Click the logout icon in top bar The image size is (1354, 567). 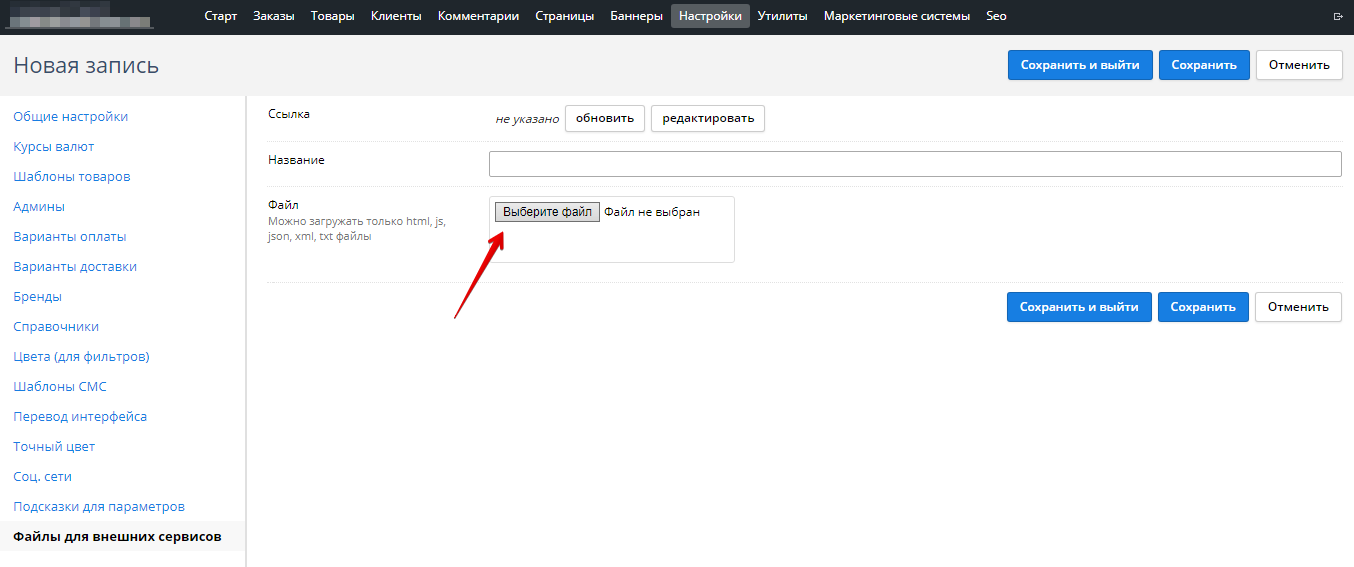(1338, 16)
